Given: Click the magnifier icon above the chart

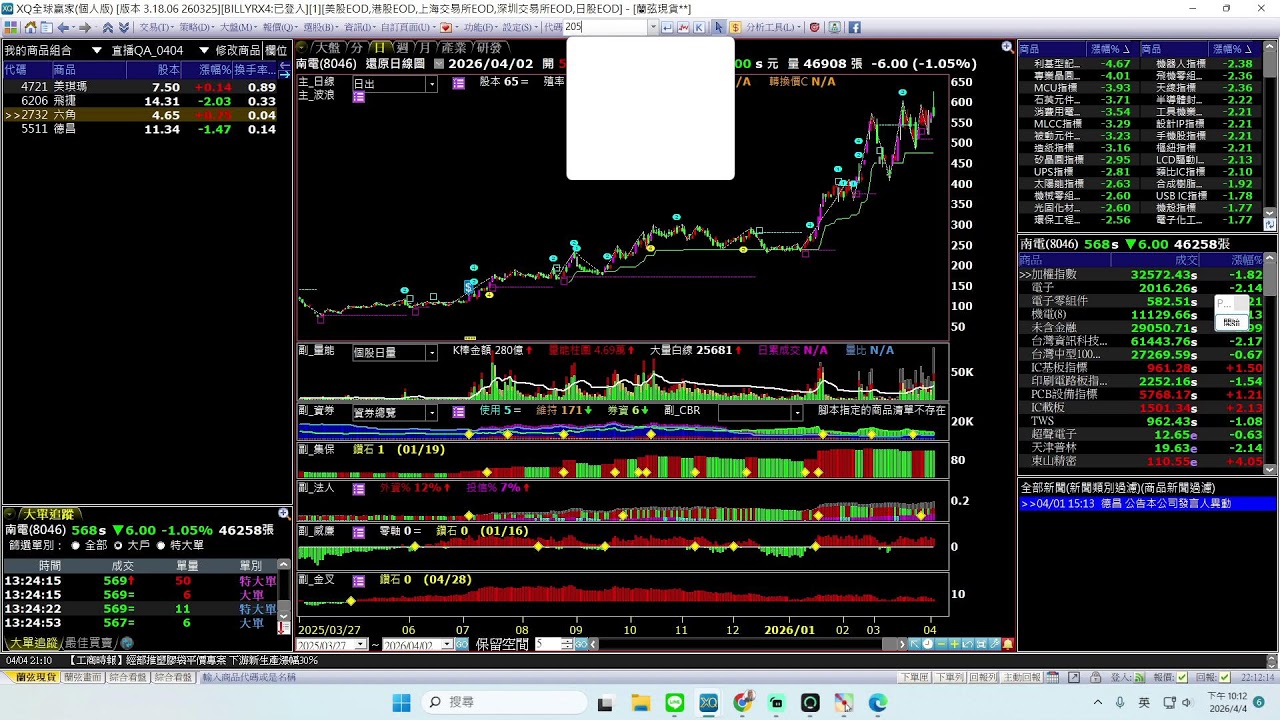Looking at the screenshot, I should (x=1007, y=47).
